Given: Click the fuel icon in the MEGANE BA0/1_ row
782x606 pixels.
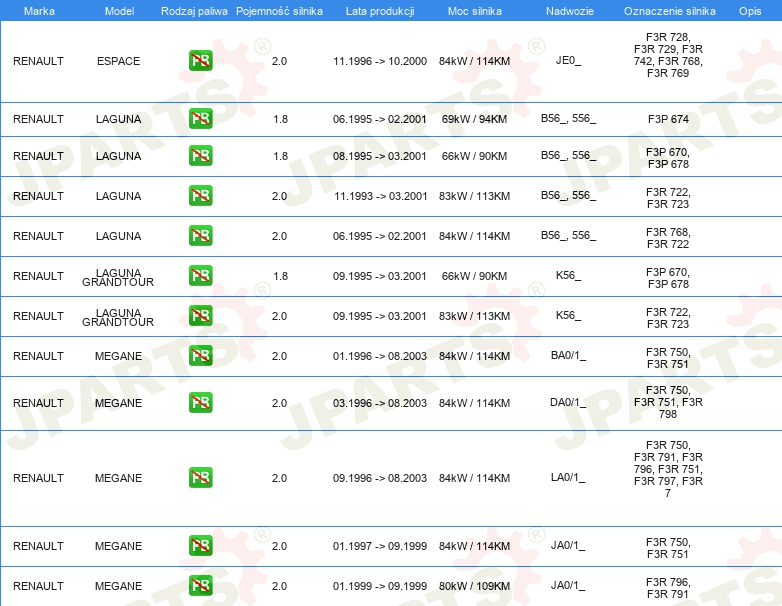Looking at the screenshot, I should (x=200, y=356).
